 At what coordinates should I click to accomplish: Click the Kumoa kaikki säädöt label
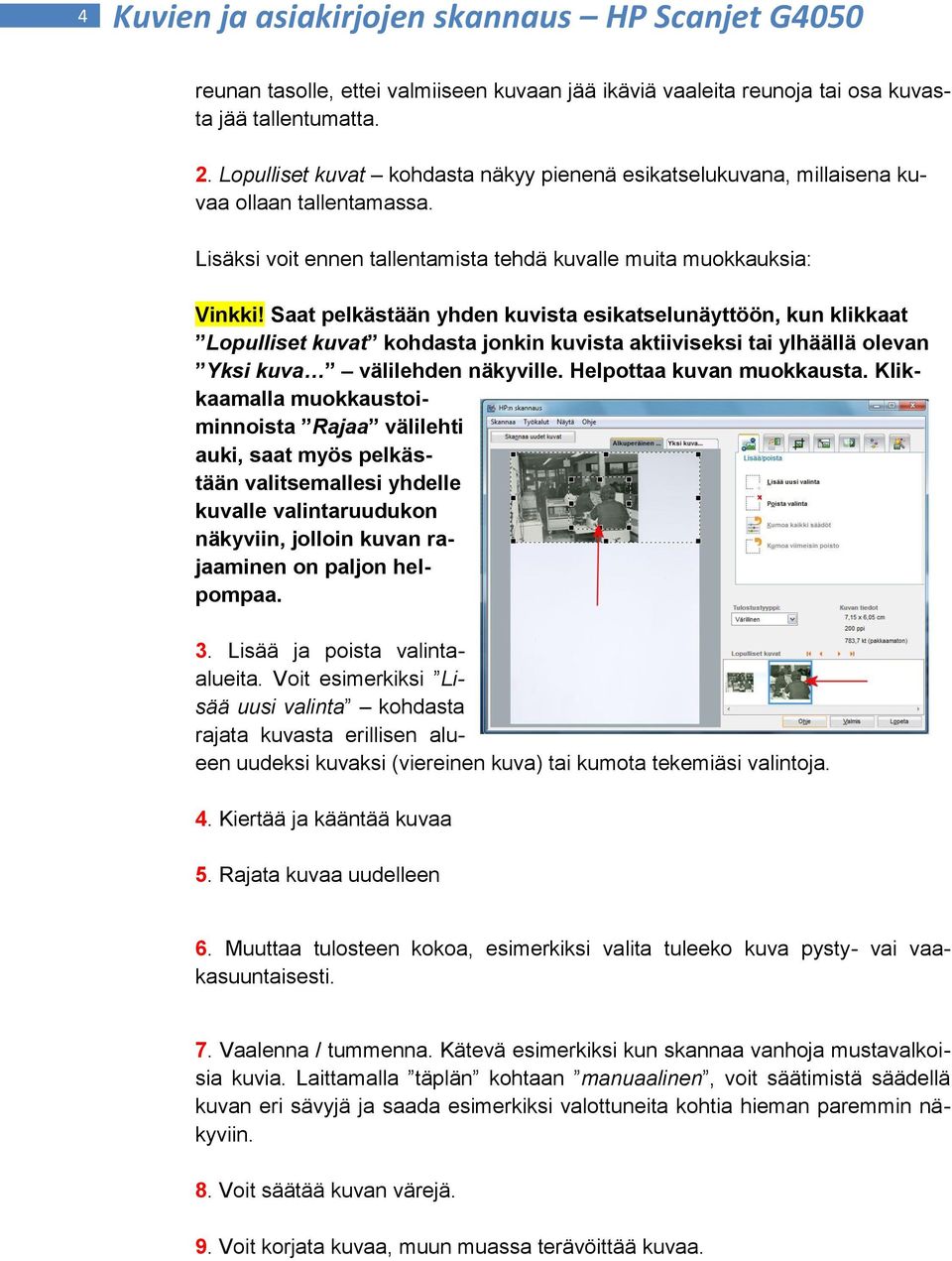pos(799,525)
